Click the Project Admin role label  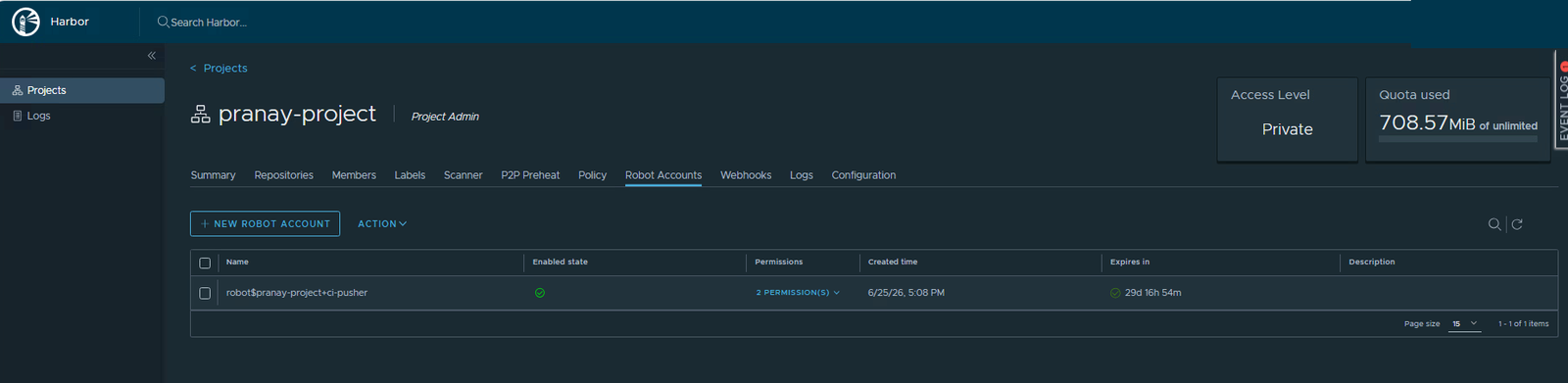[x=445, y=117]
